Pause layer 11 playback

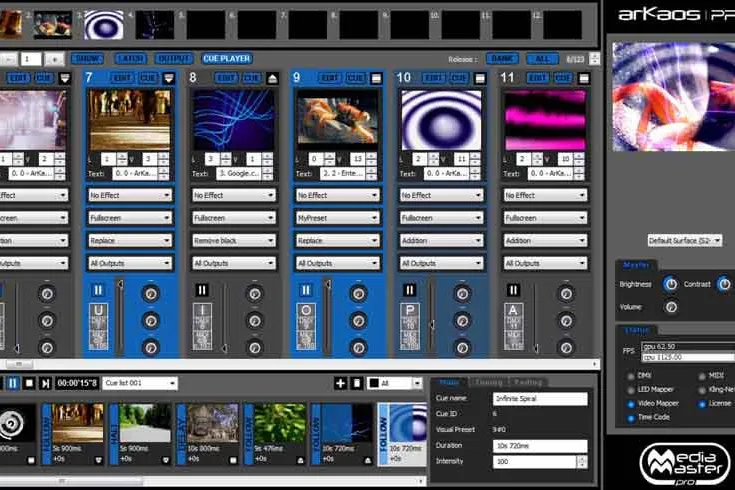pos(513,290)
